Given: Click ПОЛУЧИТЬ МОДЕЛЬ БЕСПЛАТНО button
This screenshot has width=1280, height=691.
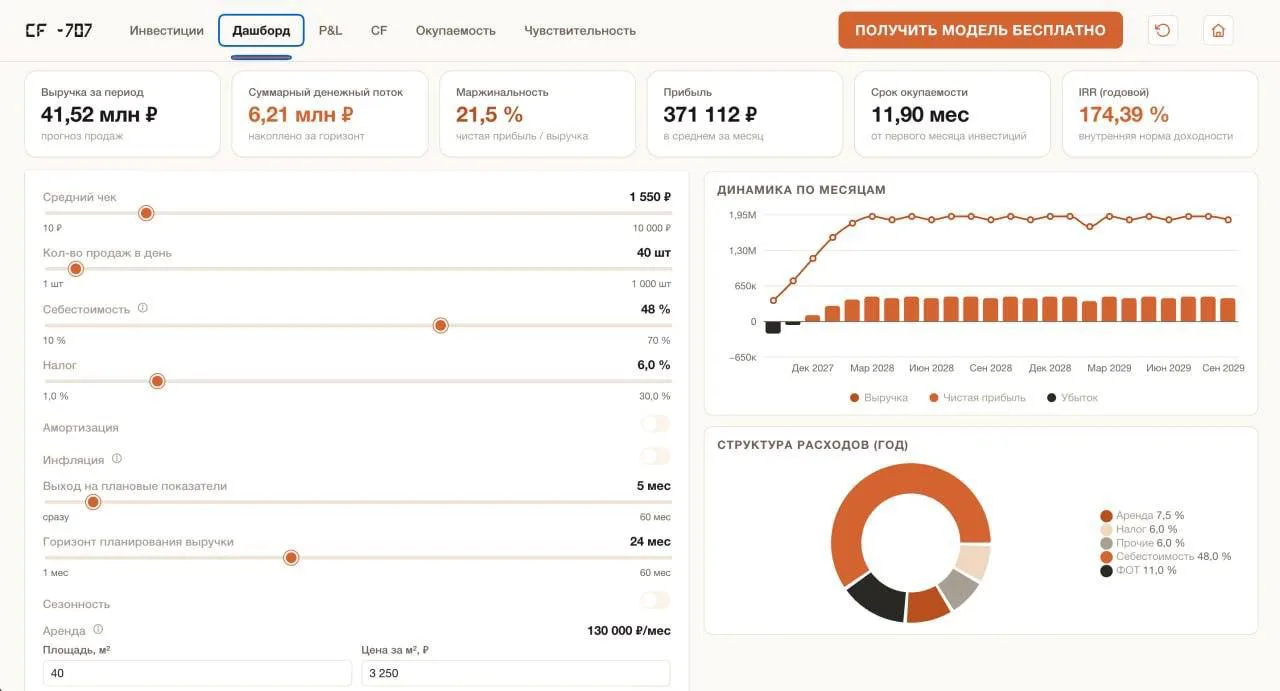Looking at the screenshot, I should tap(980, 30).
